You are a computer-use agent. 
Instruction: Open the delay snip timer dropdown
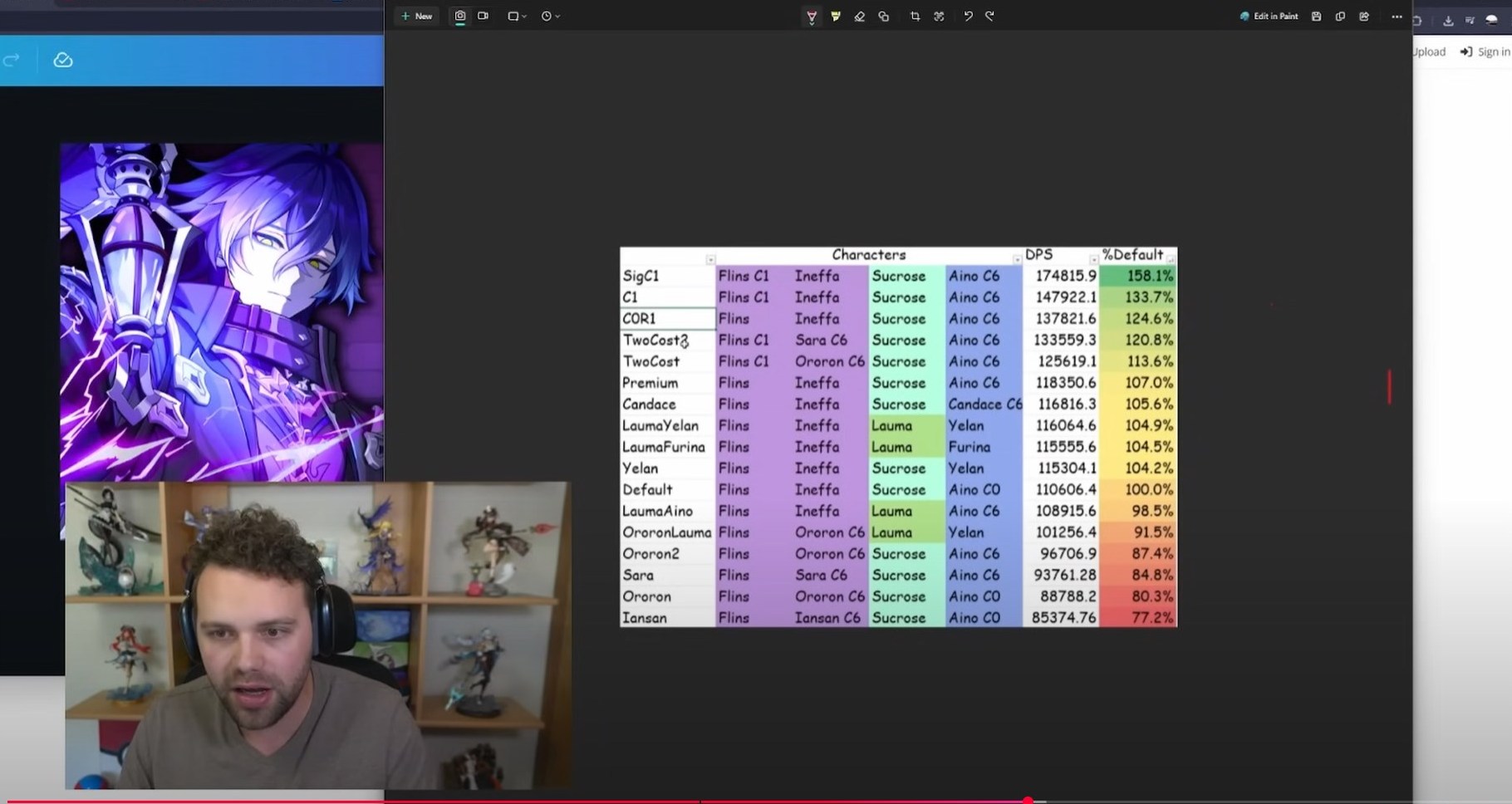coord(550,16)
